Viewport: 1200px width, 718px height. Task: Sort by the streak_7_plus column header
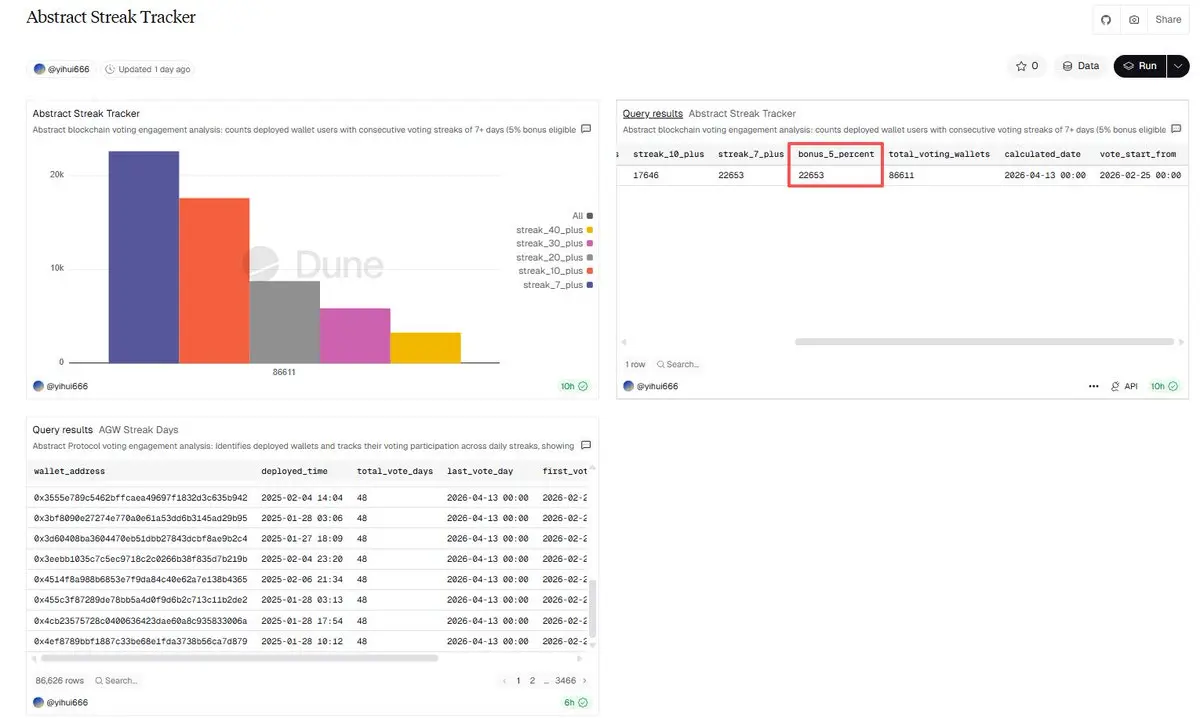point(751,155)
